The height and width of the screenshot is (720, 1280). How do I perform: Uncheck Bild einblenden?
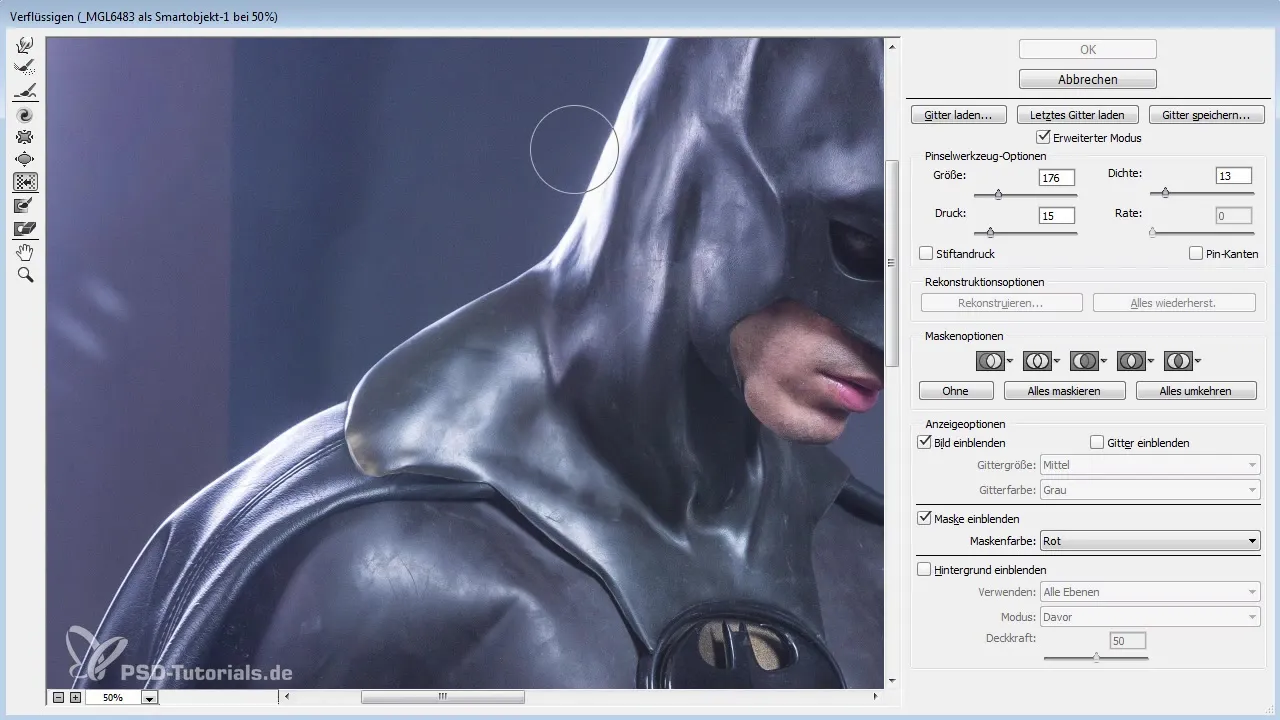coord(924,442)
